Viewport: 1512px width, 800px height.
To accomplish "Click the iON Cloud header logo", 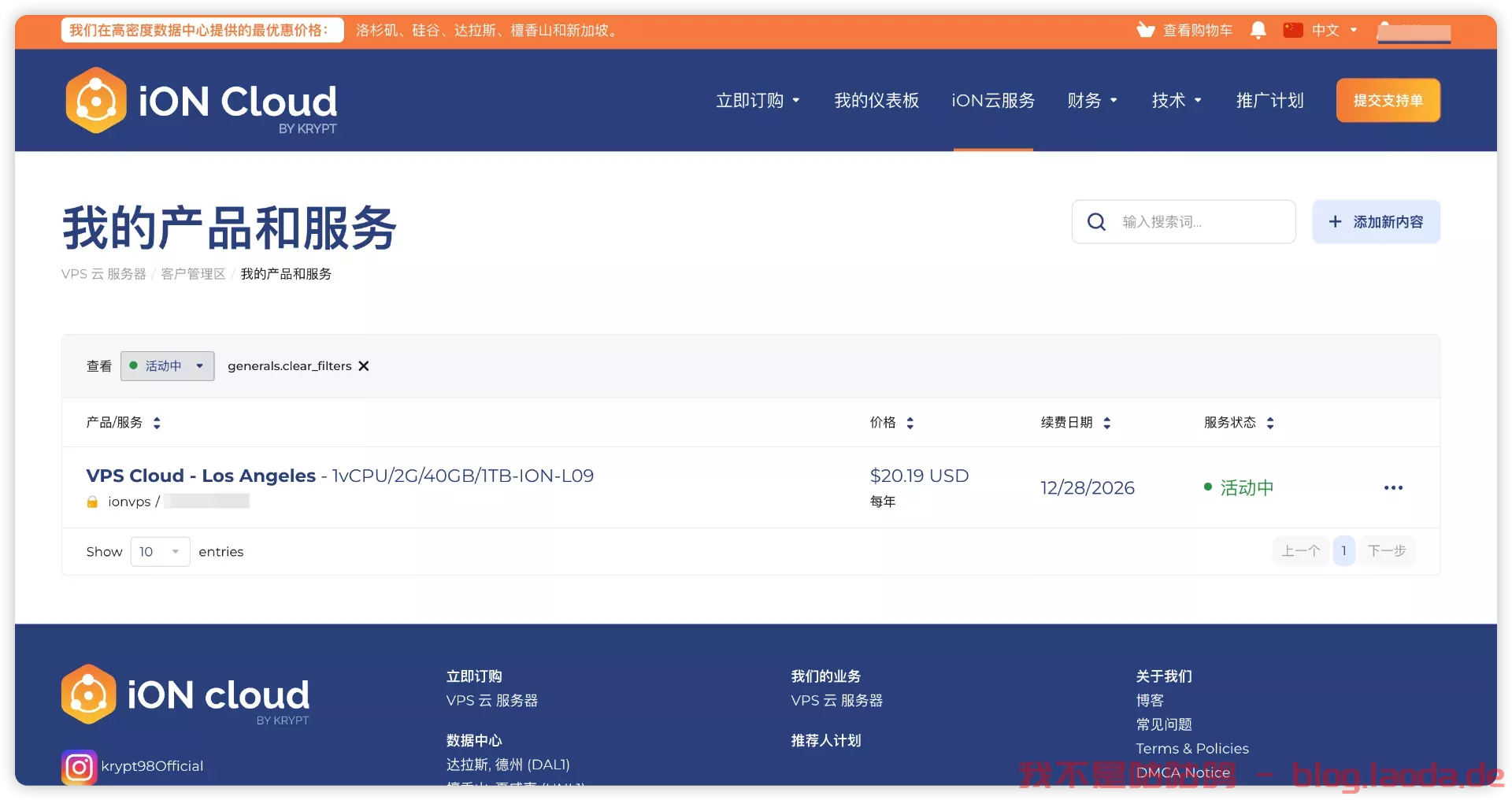I will click(x=202, y=101).
